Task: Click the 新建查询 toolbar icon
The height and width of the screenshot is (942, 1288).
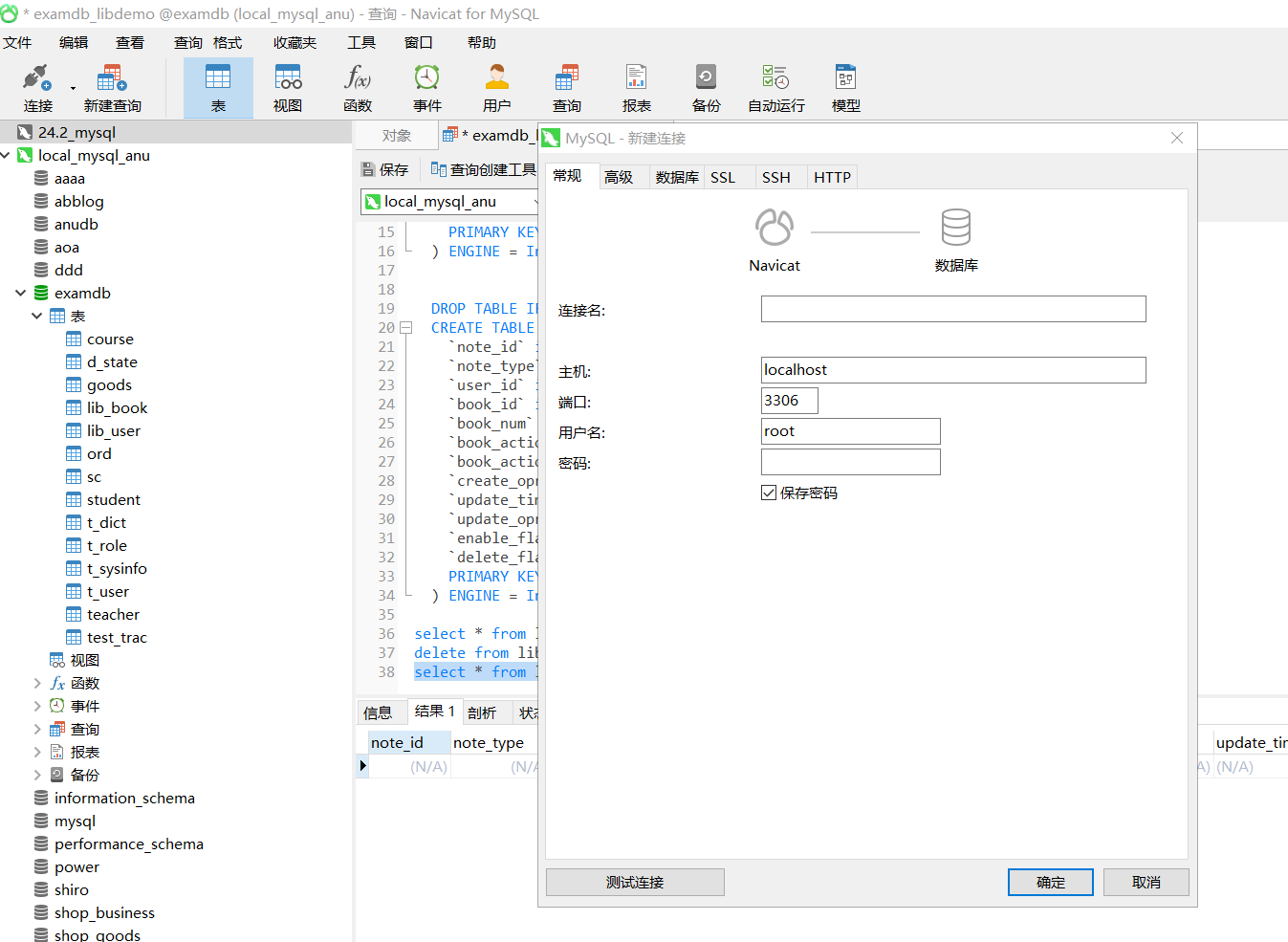Action: pos(112,88)
